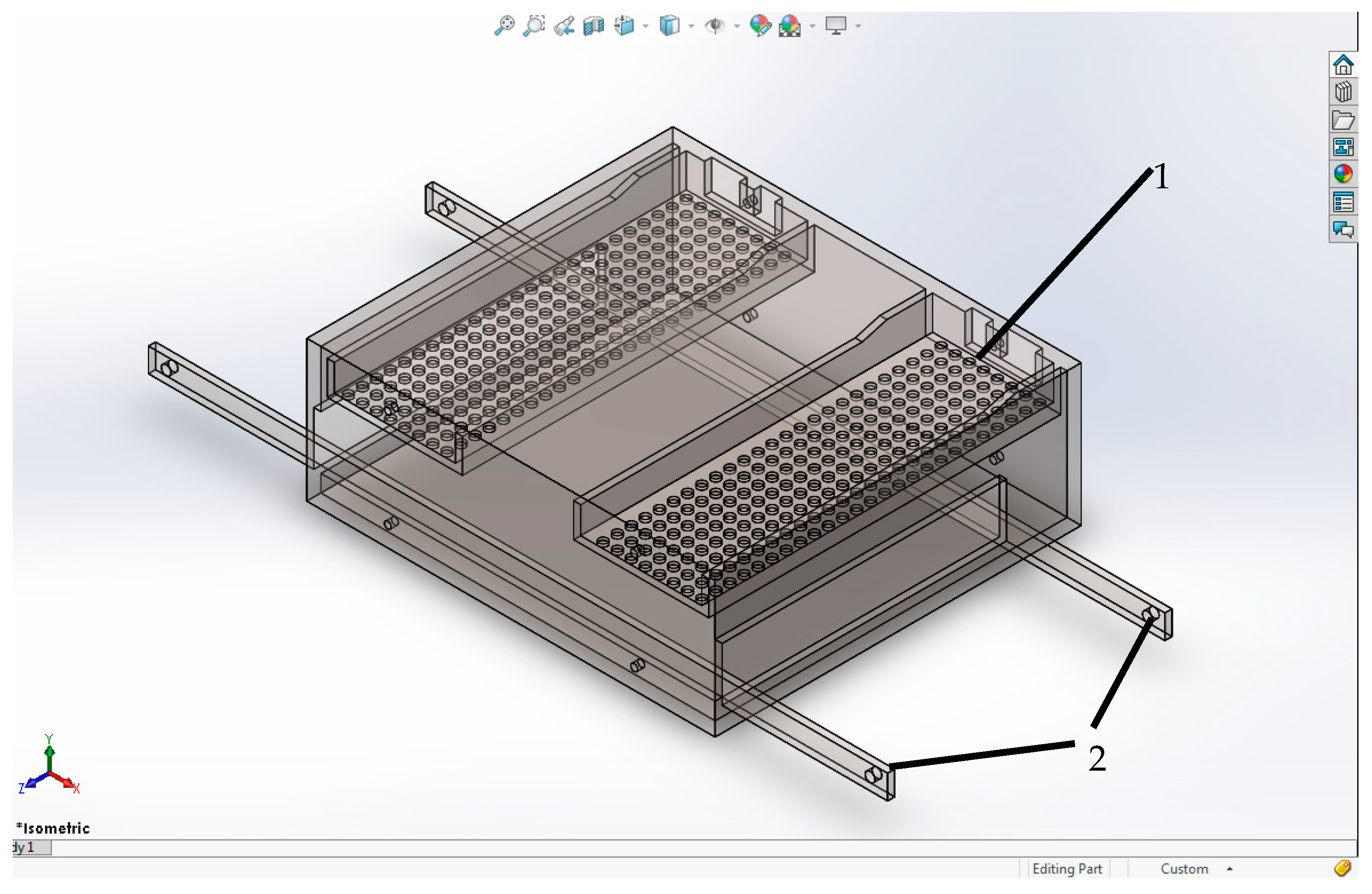Expand the Hide/Show Items dropdown arrow
Viewport: 1372px width, 894px height.
(737, 26)
